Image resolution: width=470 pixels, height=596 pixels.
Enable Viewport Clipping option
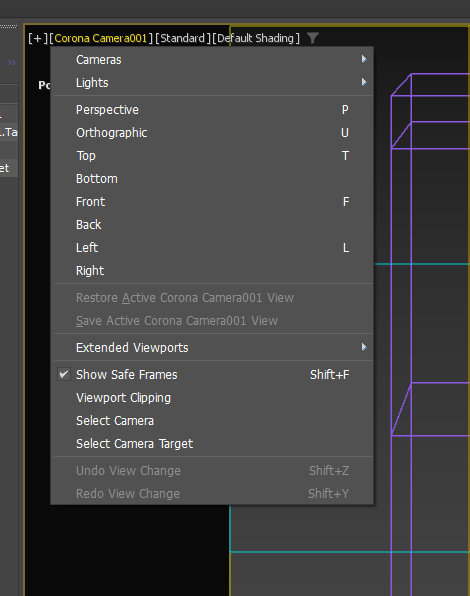click(x=213, y=398)
